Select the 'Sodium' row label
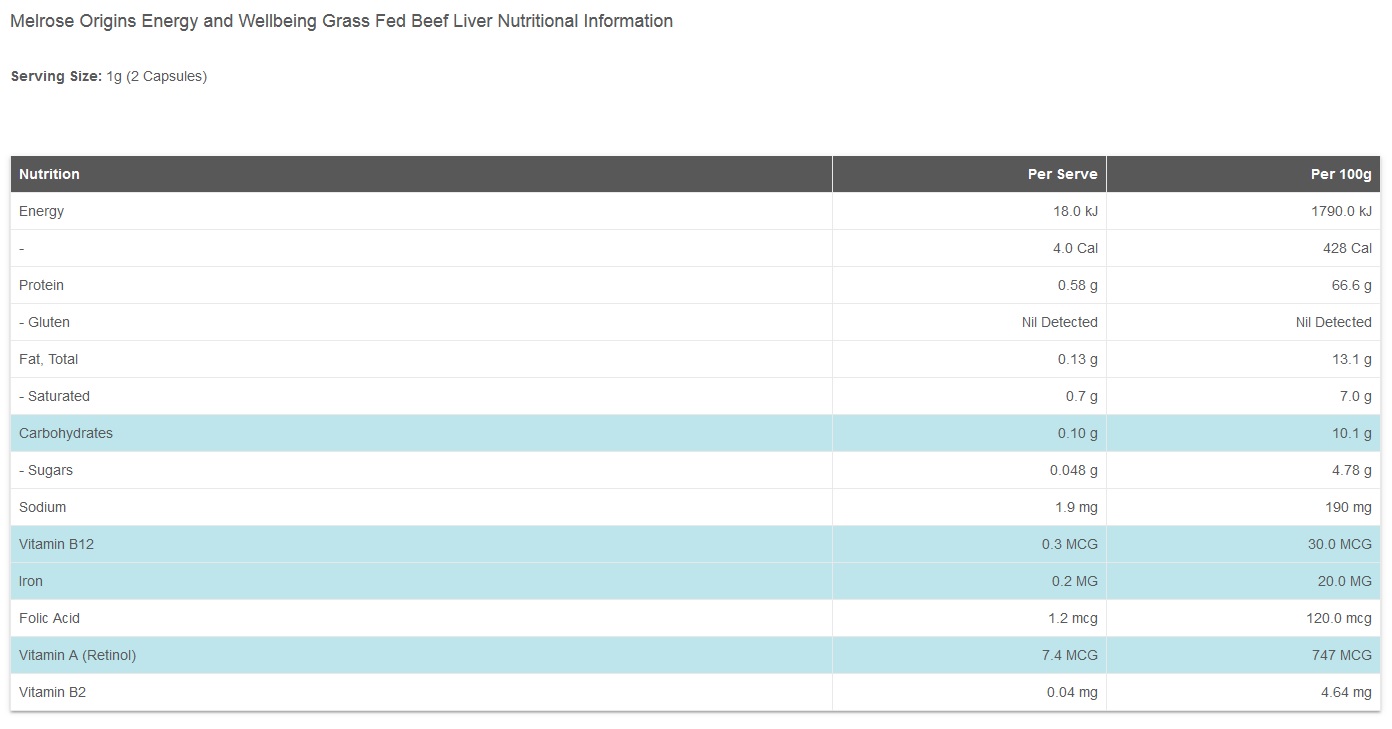Image resolution: width=1392 pixels, height=729 pixels. [x=42, y=507]
